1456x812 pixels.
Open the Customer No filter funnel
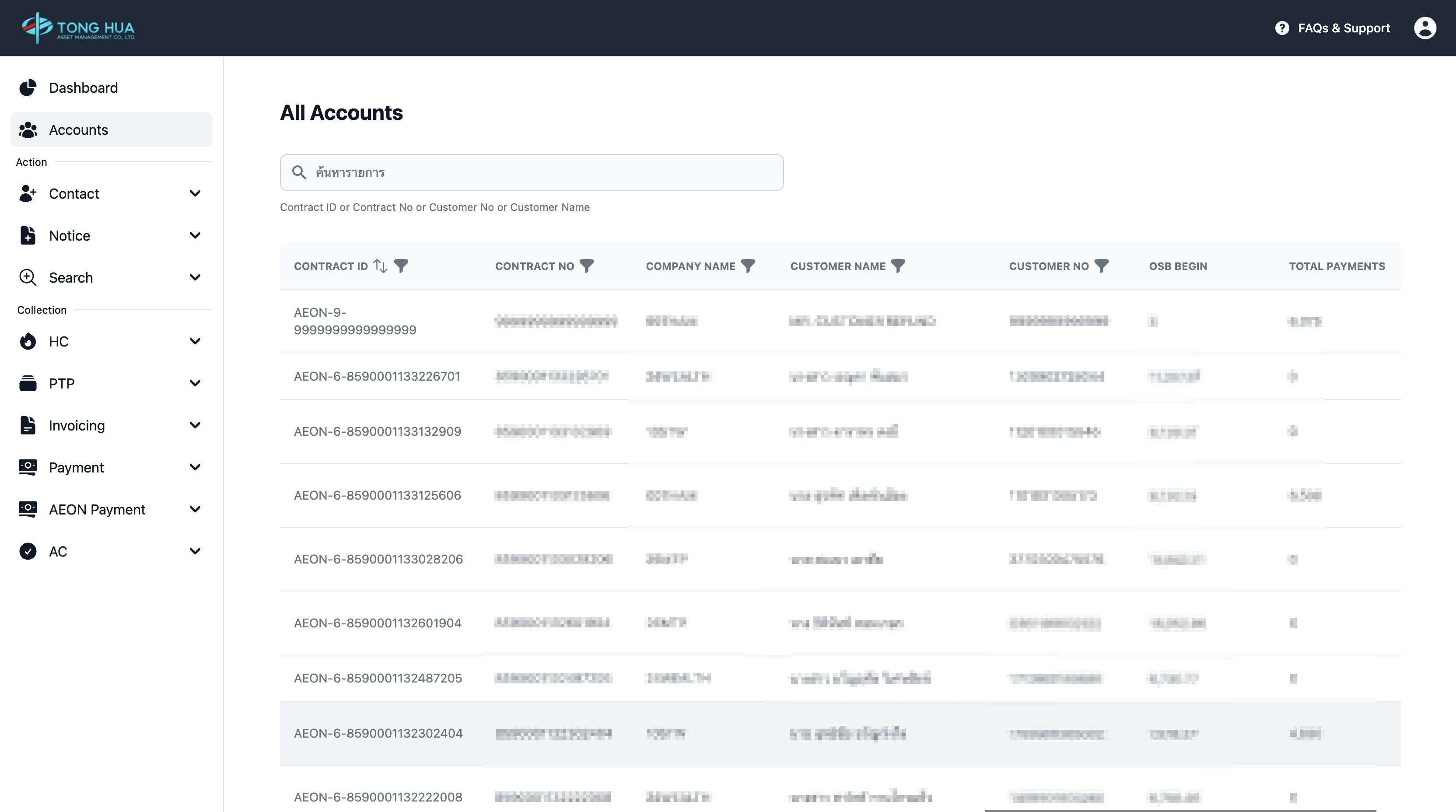coord(1101,266)
